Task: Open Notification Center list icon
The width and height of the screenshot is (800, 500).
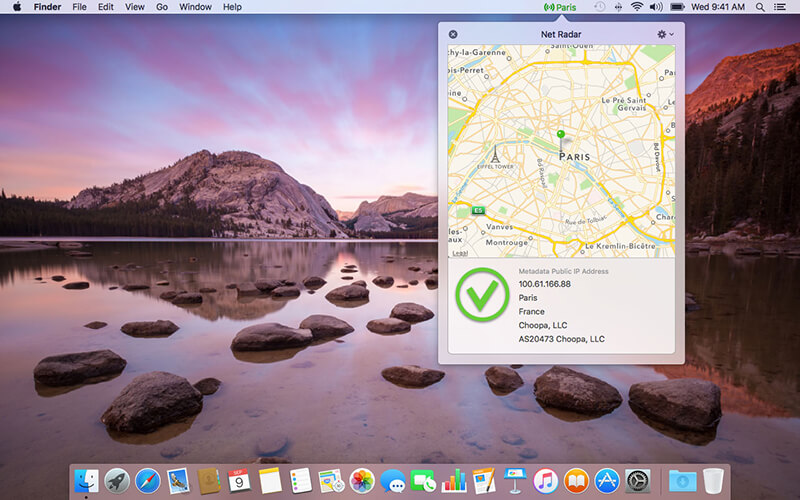Action: click(x=780, y=7)
